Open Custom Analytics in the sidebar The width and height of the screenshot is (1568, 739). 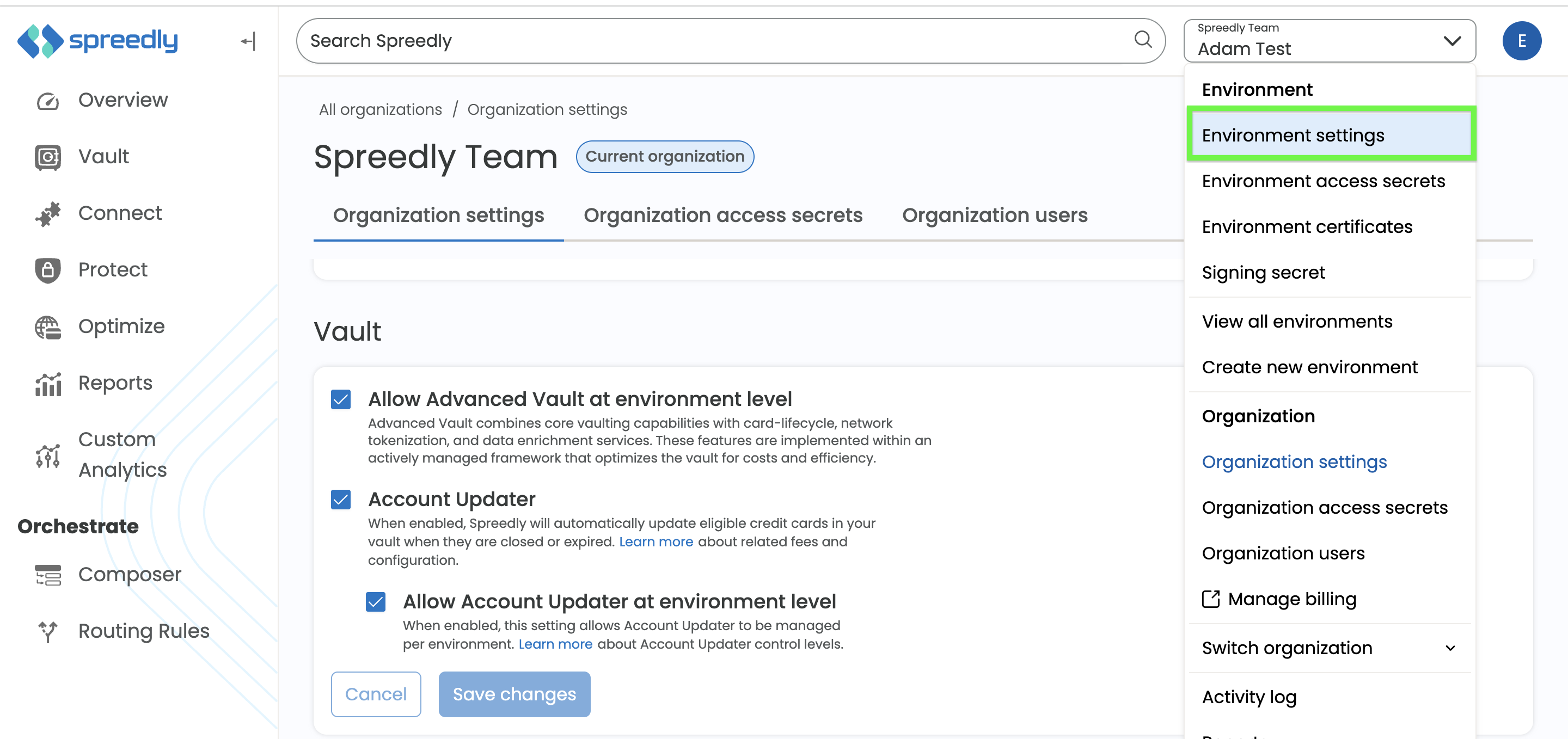(x=122, y=455)
